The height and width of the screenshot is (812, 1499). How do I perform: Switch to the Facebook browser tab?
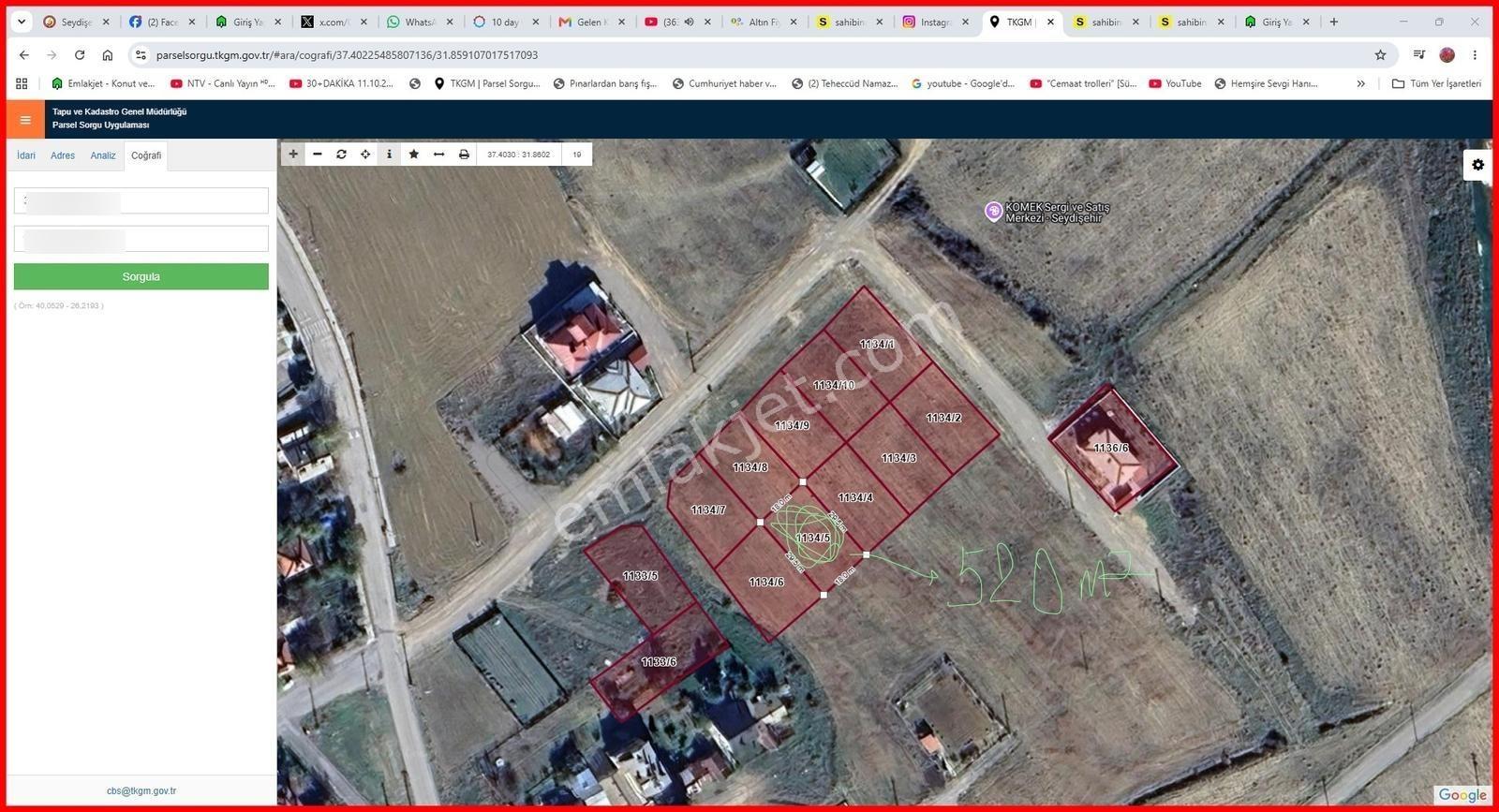click(162, 22)
